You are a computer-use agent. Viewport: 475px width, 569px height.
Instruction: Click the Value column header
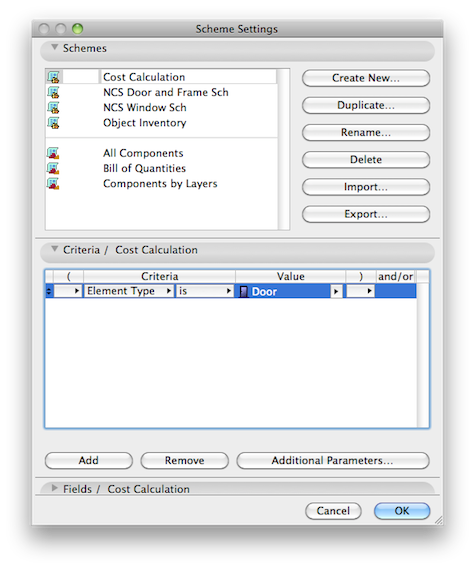click(290, 276)
